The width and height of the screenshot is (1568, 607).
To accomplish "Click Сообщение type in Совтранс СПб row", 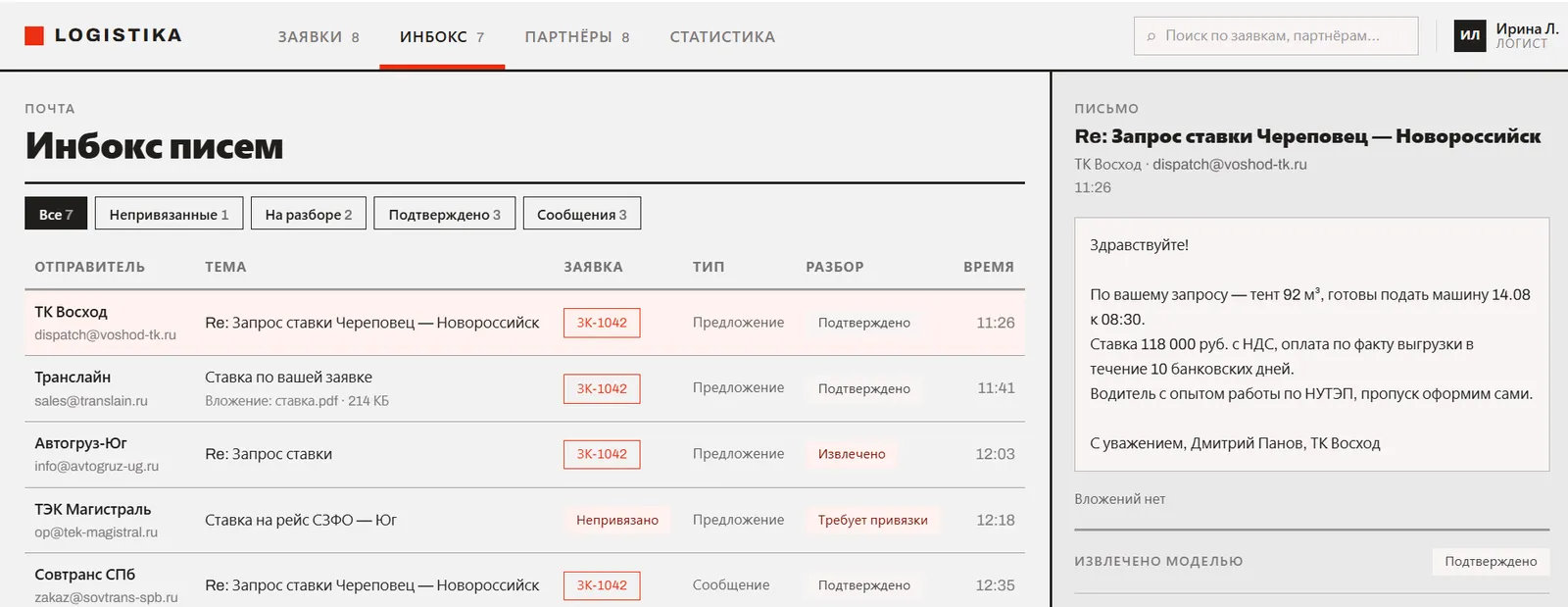I will (731, 585).
